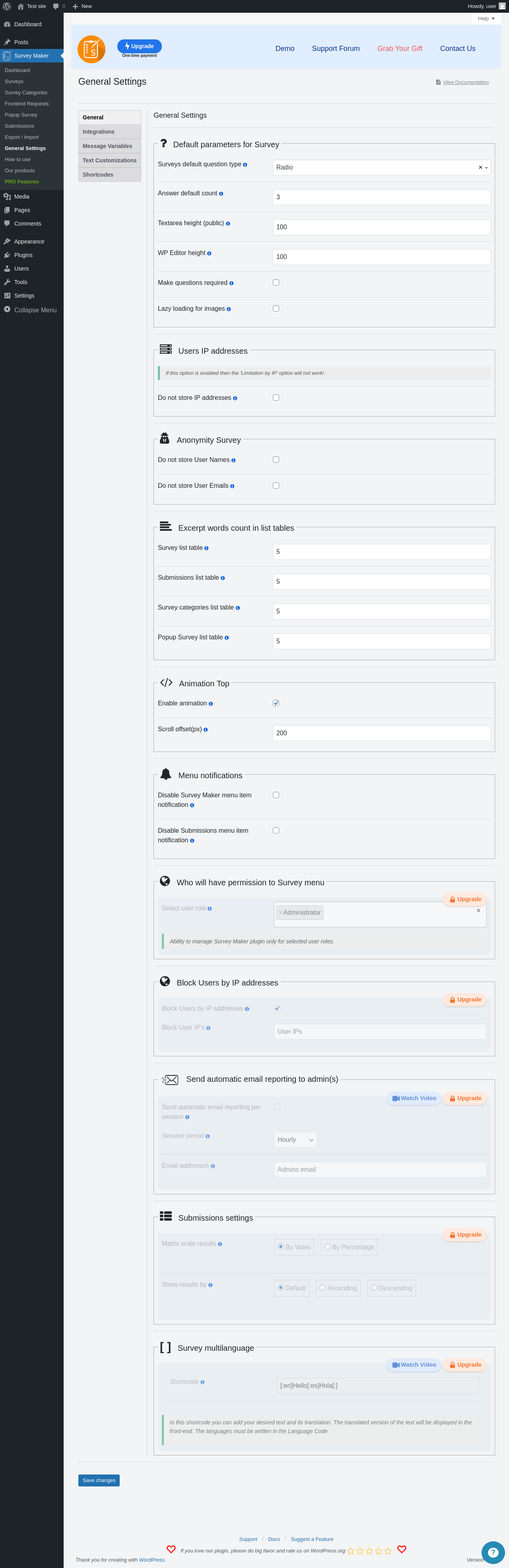Click info icon next to Enable animation
Image resolution: width=509 pixels, height=1568 pixels.
point(211,704)
